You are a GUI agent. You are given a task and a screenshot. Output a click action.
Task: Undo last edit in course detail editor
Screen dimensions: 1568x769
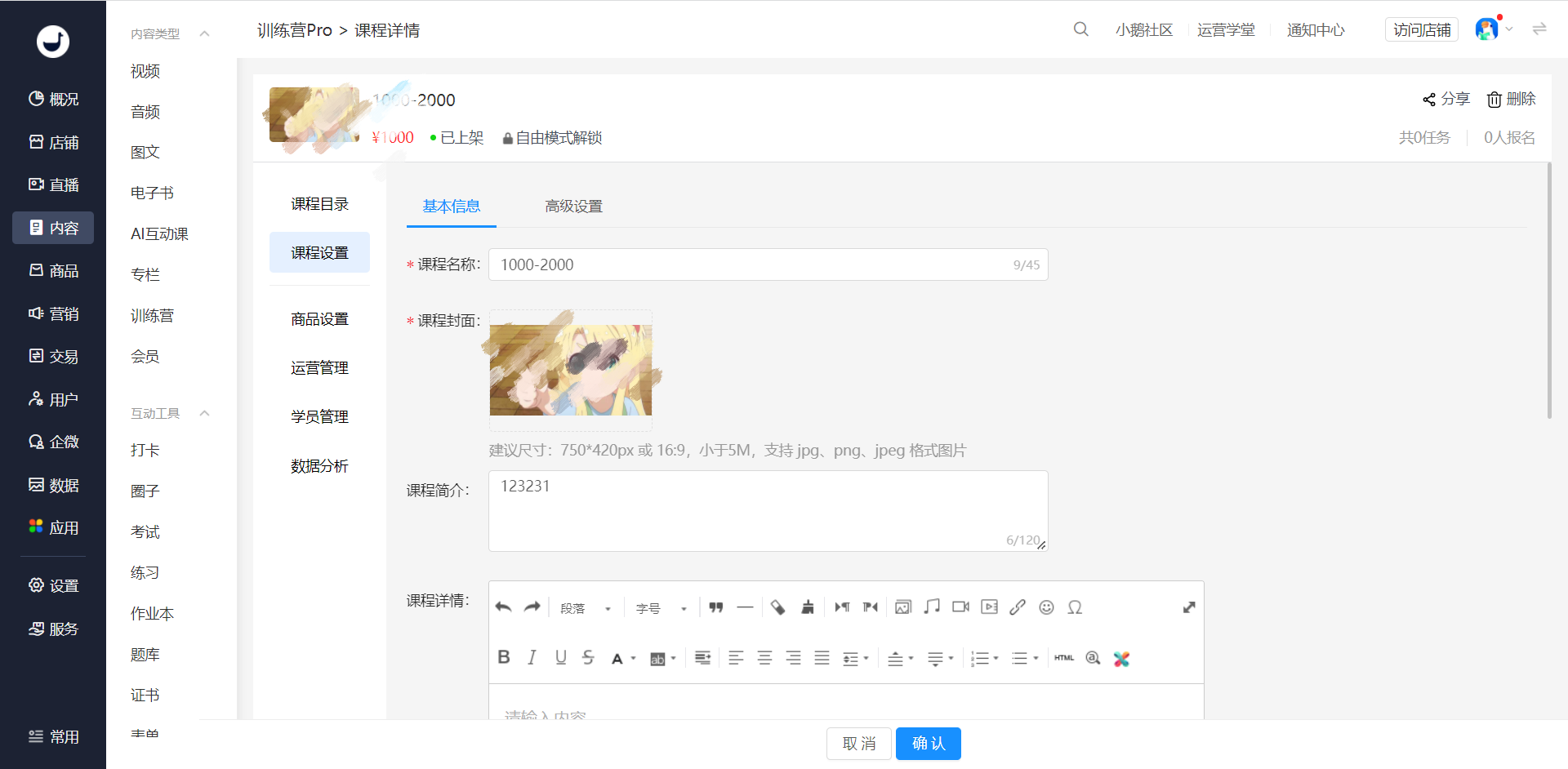tap(503, 607)
